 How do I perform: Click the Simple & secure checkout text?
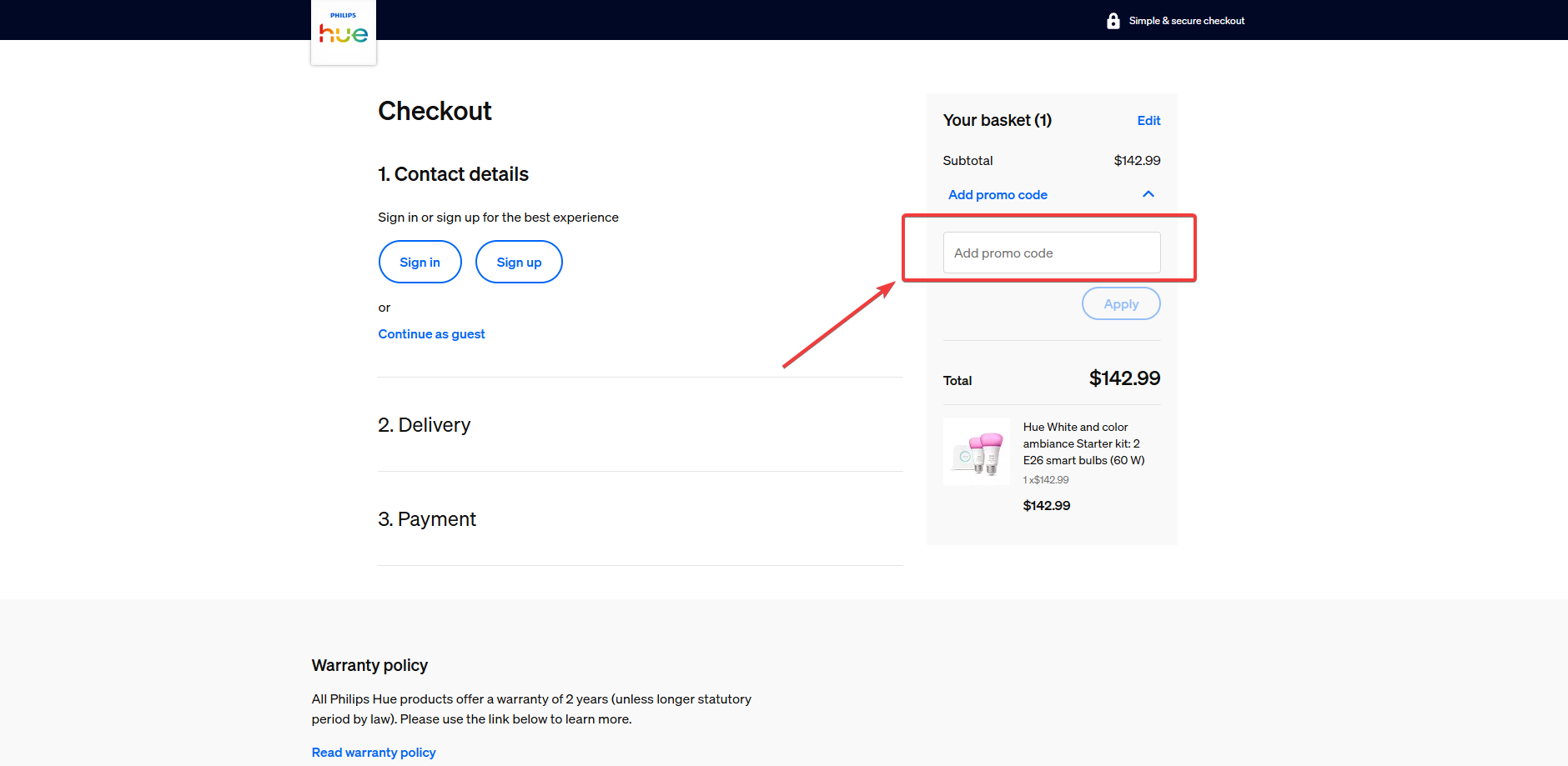point(1187,21)
